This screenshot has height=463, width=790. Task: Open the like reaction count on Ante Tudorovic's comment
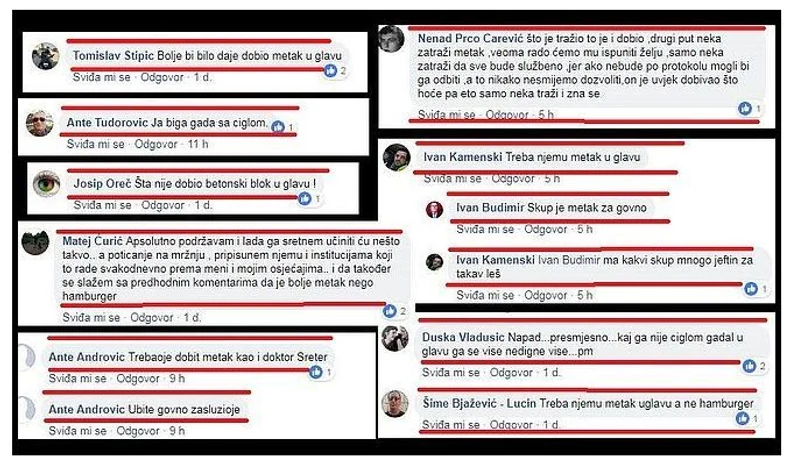click(291, 127)
